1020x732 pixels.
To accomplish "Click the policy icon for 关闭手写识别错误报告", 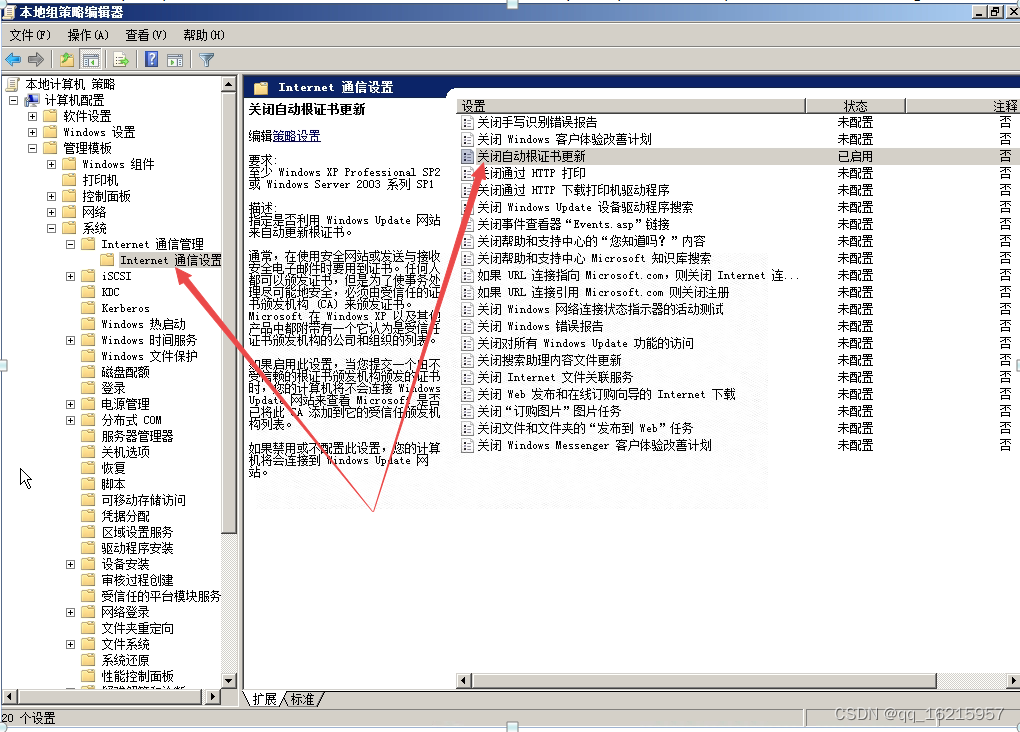I will point(466,122).
